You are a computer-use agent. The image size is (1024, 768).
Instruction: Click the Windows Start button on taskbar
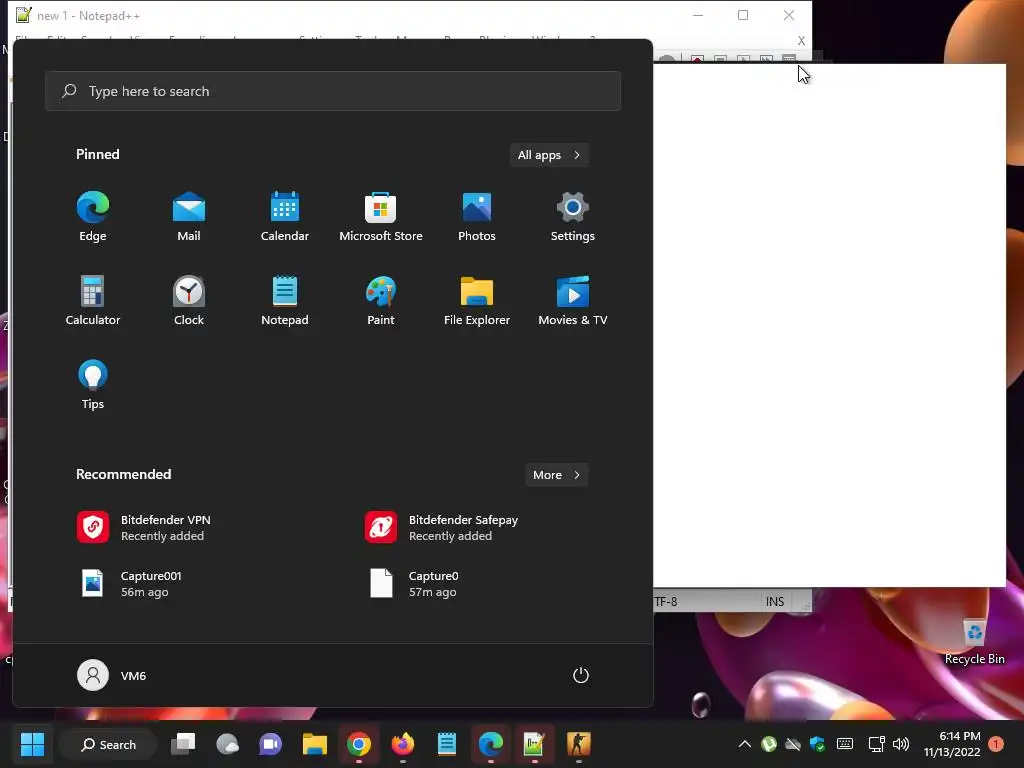32,744
